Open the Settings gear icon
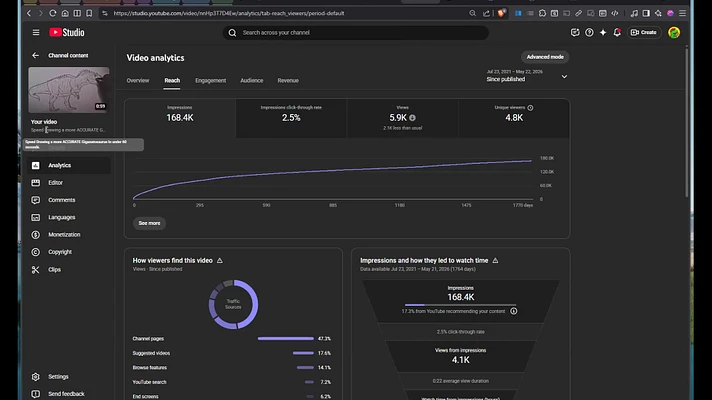The width and height of the screenshot is (712, 400). click(x=35, y=377)
